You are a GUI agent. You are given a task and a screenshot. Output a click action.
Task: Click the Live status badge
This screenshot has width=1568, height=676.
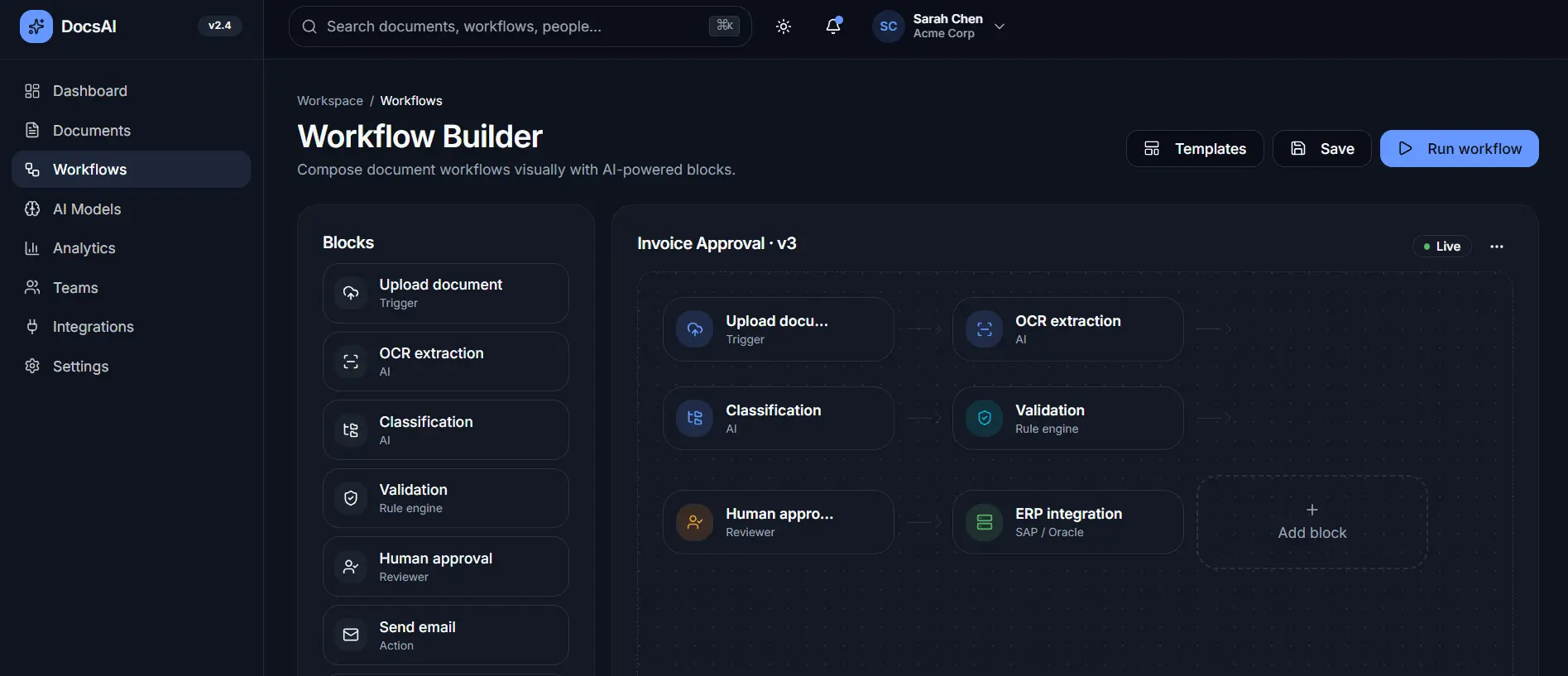[x=1442, y=247]
